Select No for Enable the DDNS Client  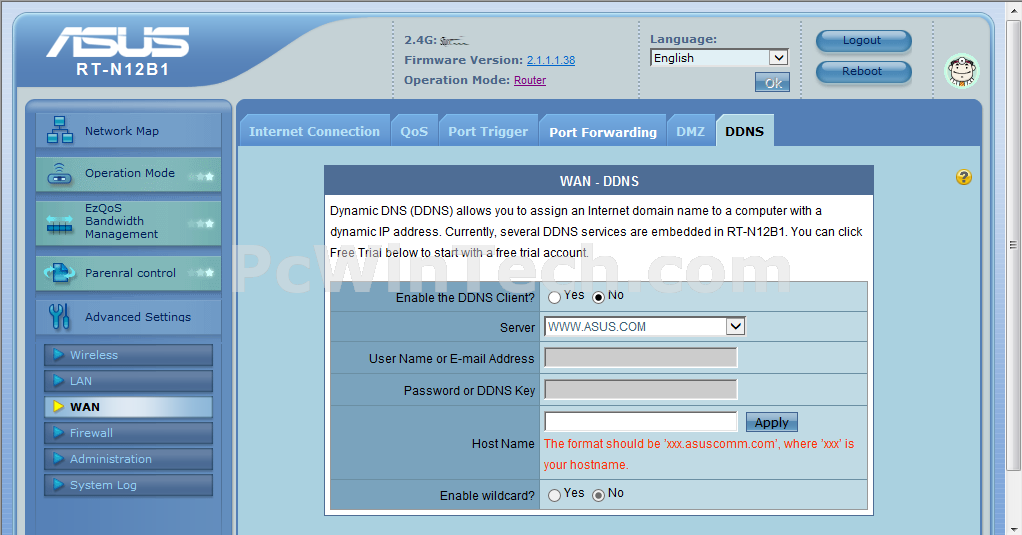598,297
